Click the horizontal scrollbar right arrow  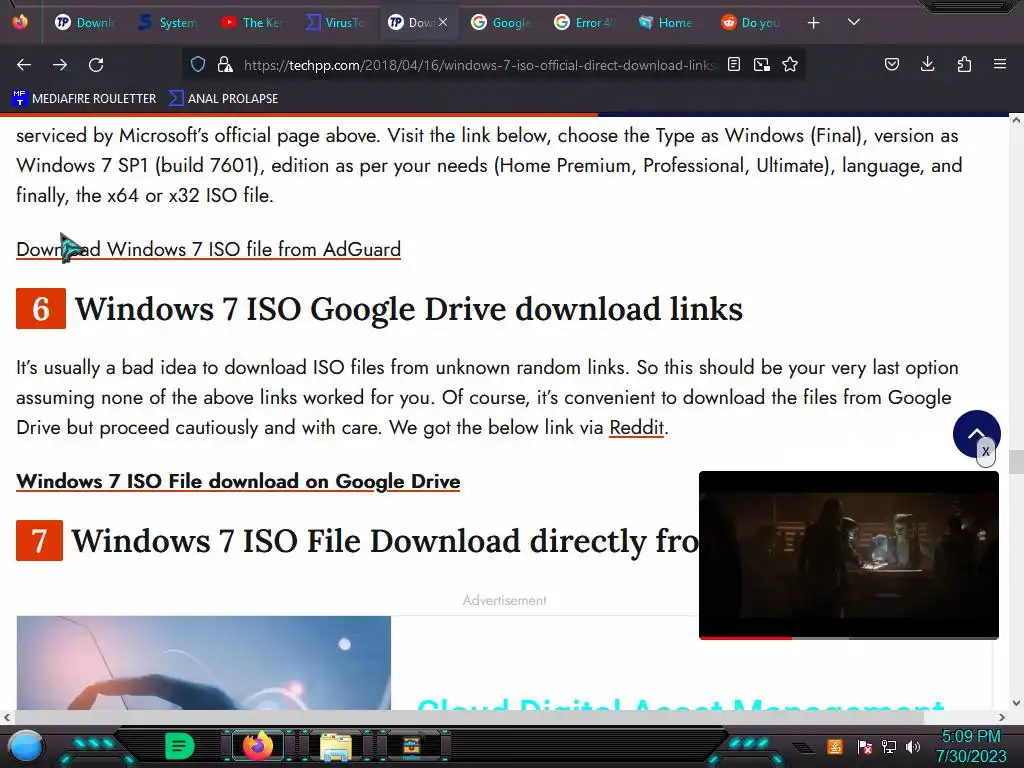coord(1002,717)
